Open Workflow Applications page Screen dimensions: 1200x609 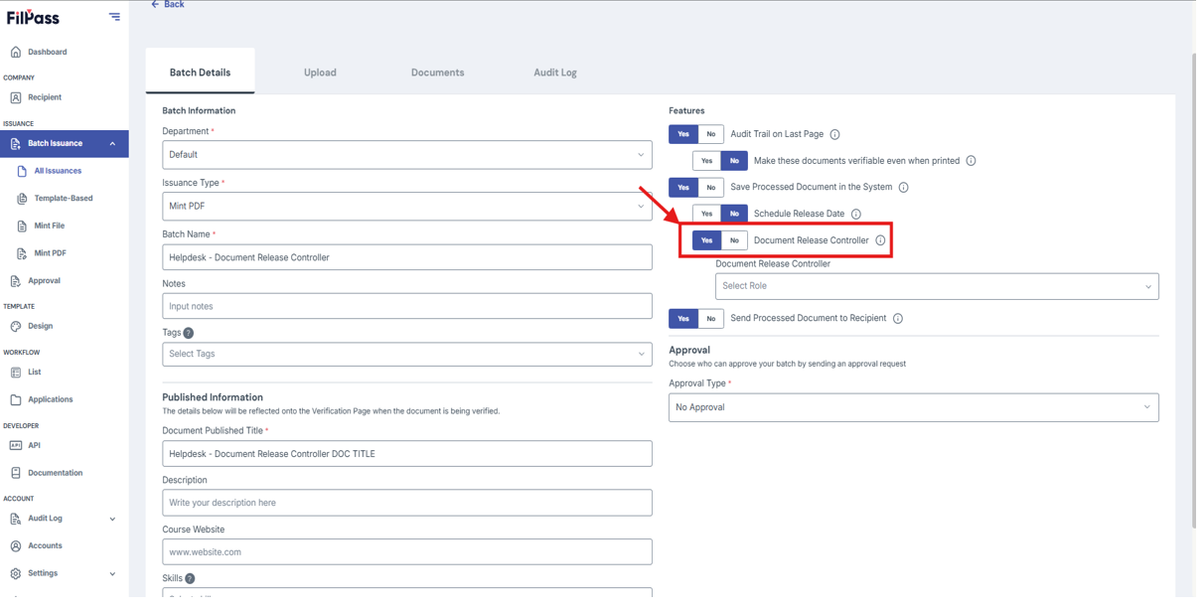(x=42, y=400)
